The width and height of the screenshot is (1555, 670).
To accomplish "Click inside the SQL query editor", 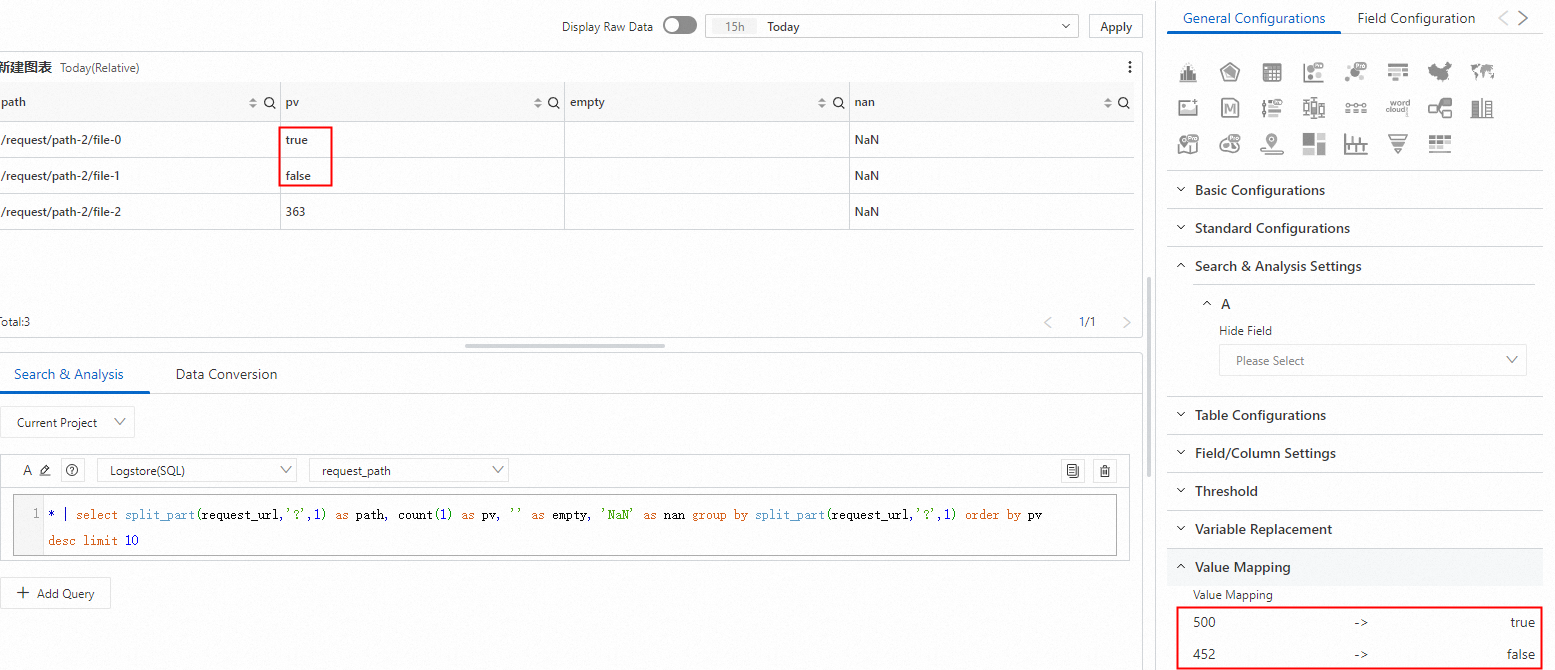I will (x=565, y=525).
